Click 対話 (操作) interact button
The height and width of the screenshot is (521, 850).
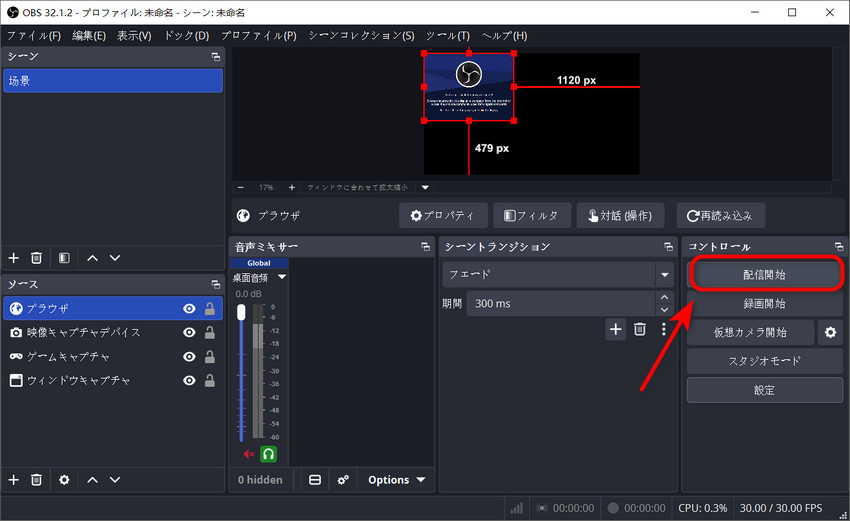point(620,216)
